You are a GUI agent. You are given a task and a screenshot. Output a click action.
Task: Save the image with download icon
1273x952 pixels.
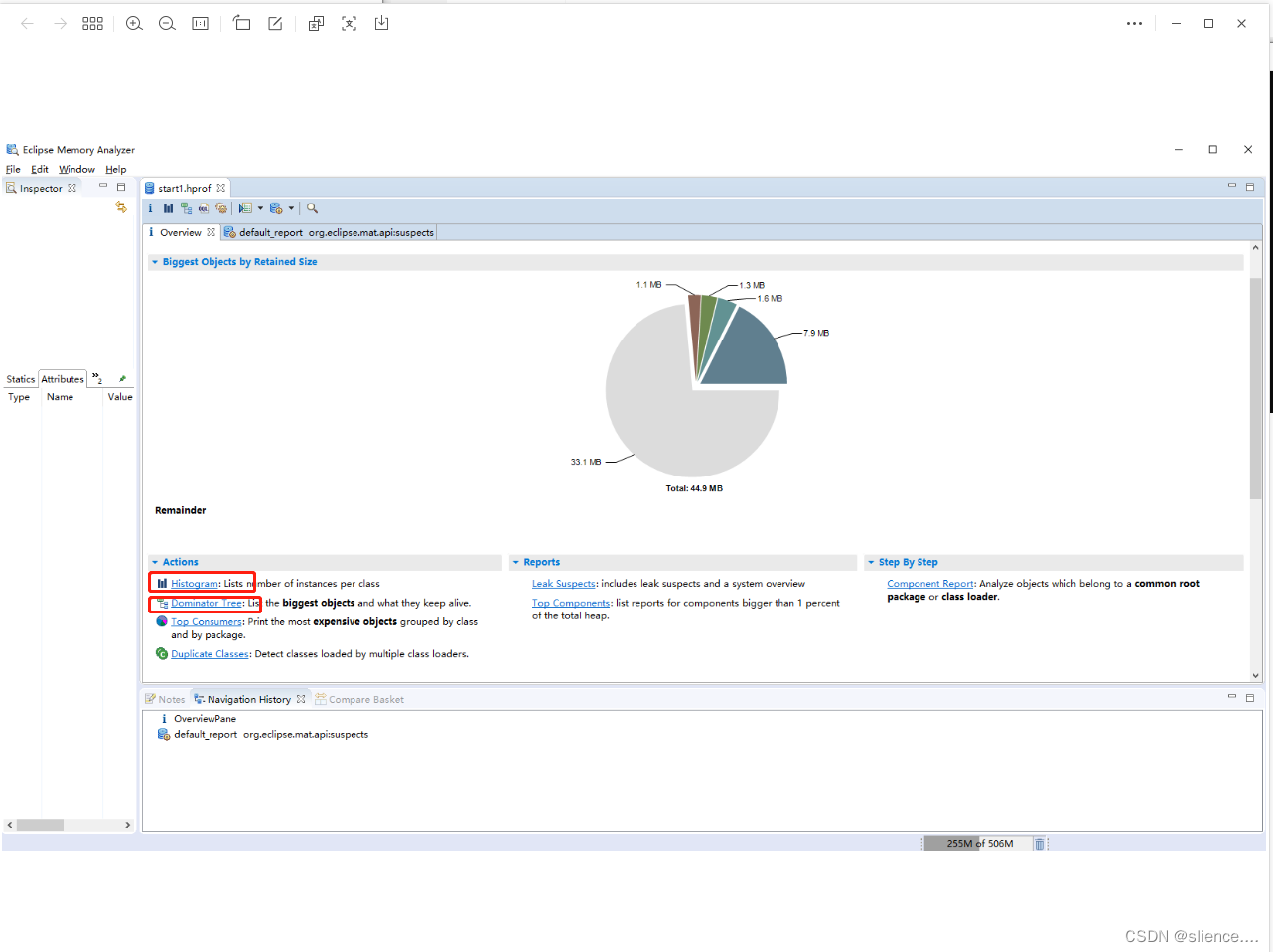click(381, 23)
